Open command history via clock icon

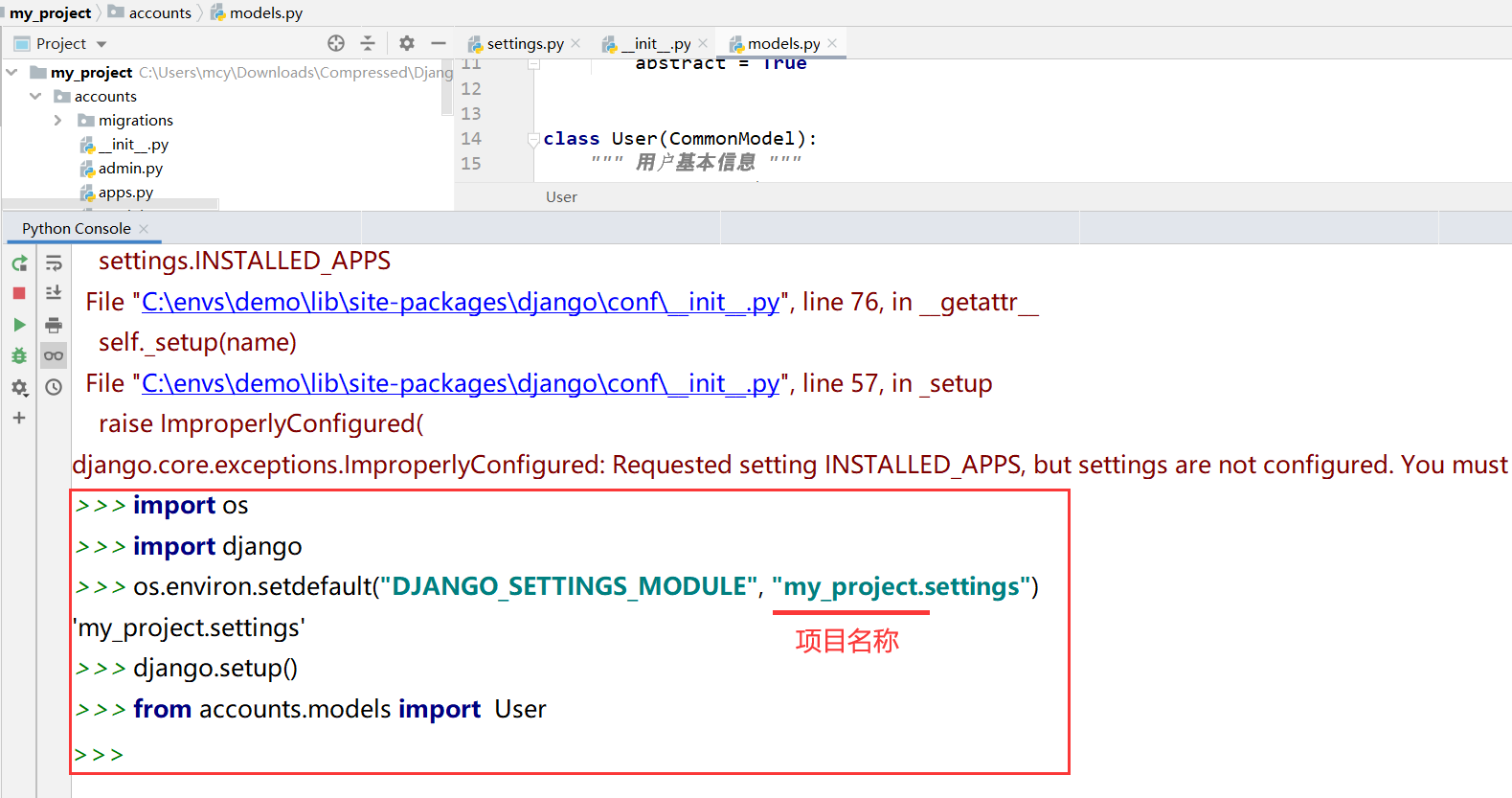pyautogui.click(x=54, y=387)
